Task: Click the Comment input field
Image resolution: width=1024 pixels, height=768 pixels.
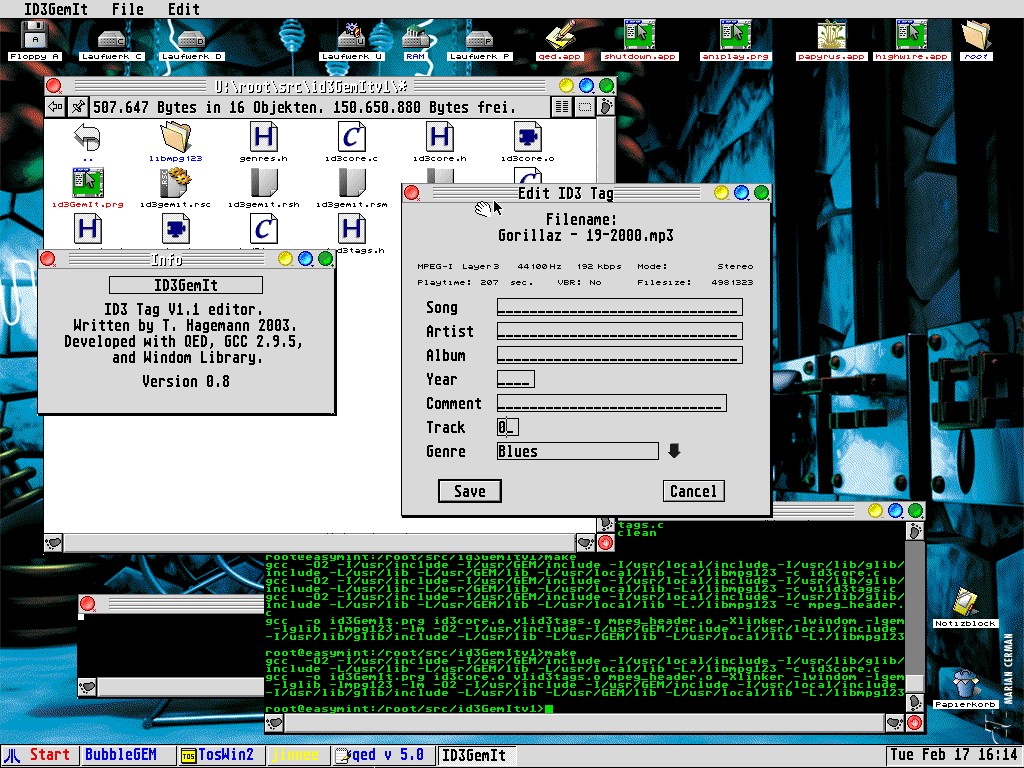Action: 612,404
